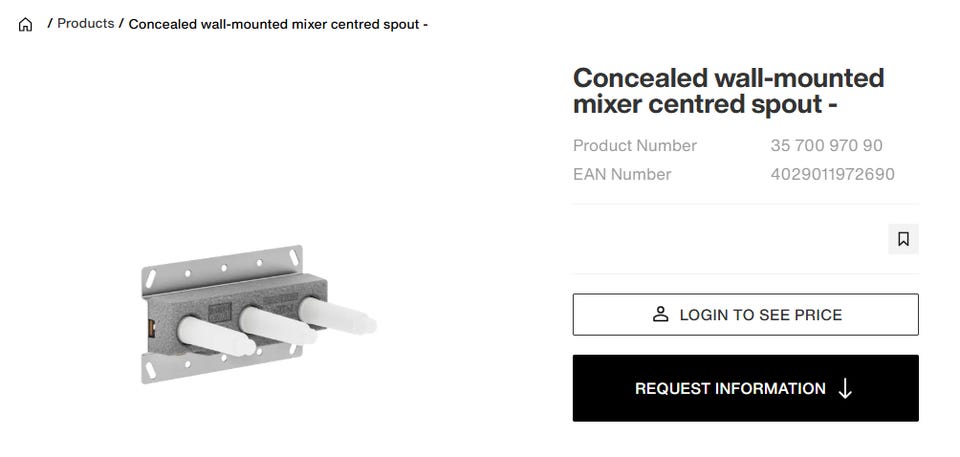The image size is (960, 457).
Task: Click the metal mounting bracket in image
Action: (x=222, y=268)
